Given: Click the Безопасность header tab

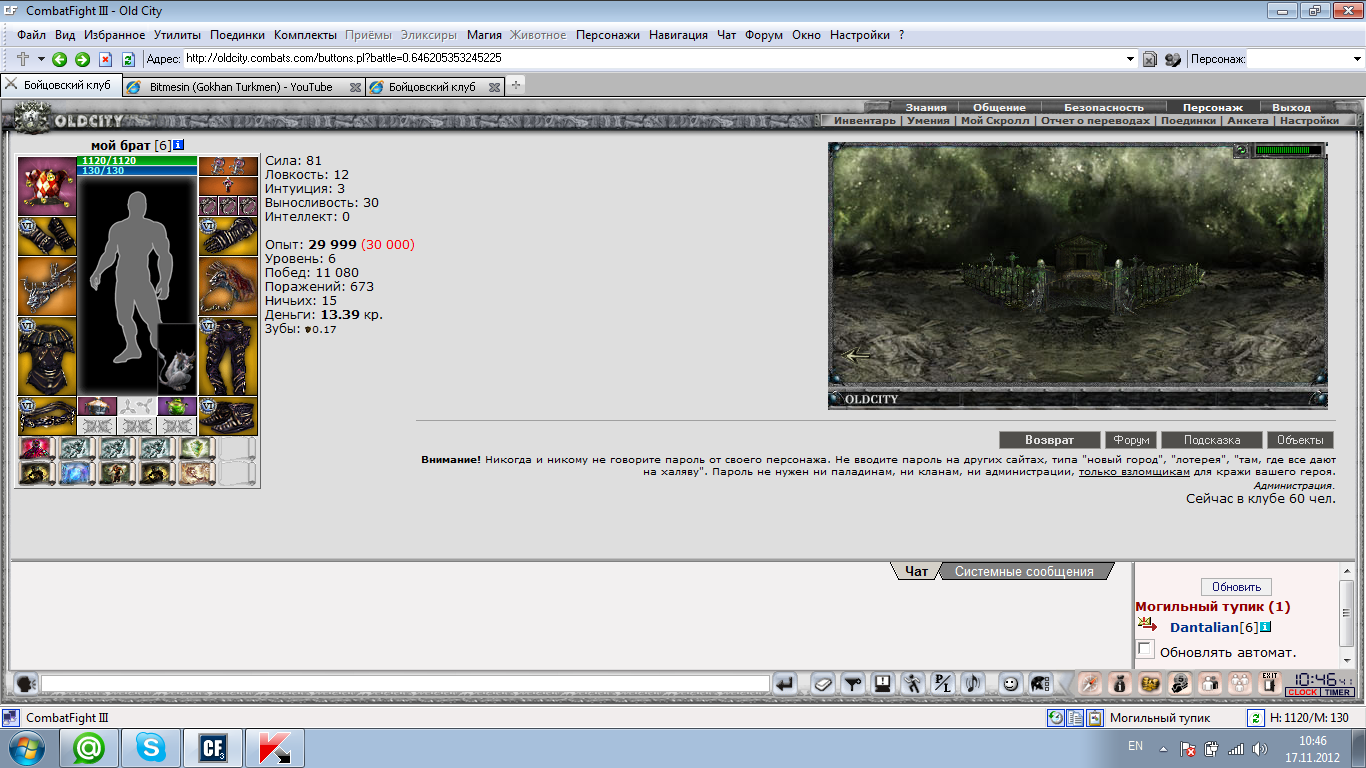Looking at the screenshot, I should 1104,107.
